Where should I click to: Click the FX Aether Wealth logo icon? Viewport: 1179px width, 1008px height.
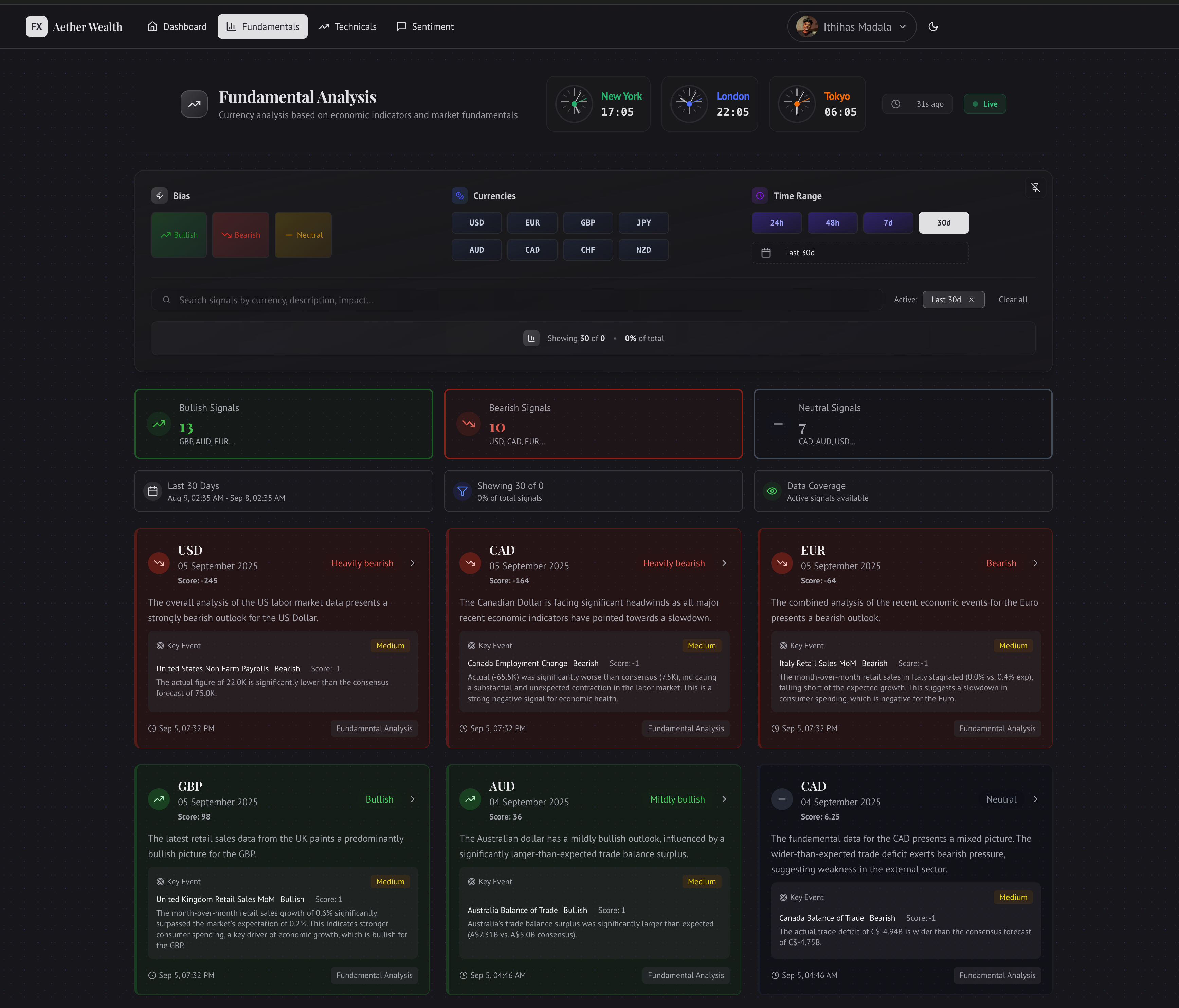36,26
